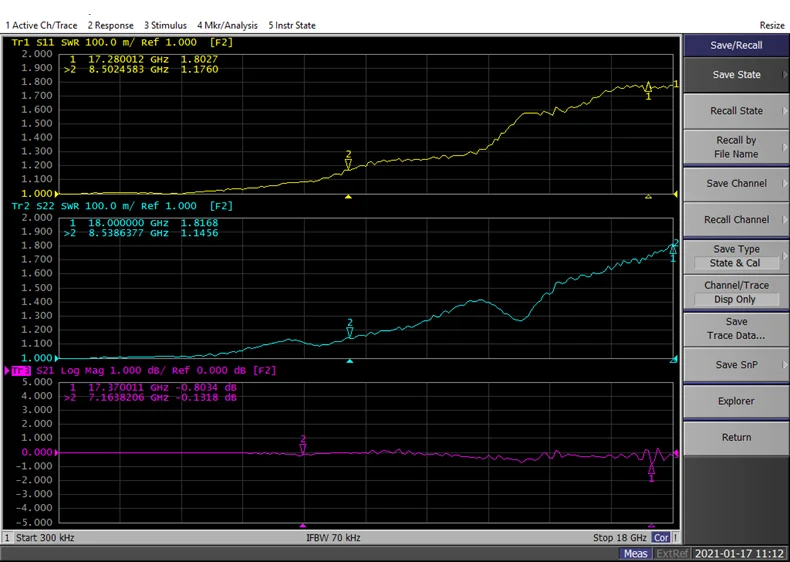Screen dimensions: 790x562
Task: Expand arrow beside Save SnP
Action: tap(784, 365)
